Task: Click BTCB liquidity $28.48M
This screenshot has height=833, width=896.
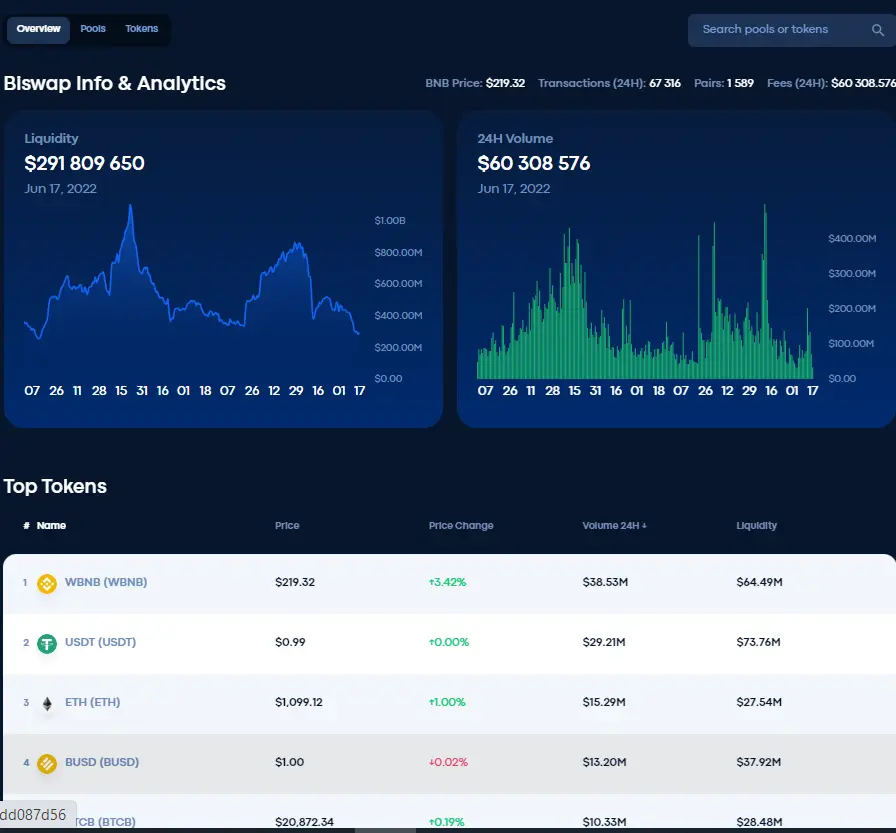Action: pos(759,822)
